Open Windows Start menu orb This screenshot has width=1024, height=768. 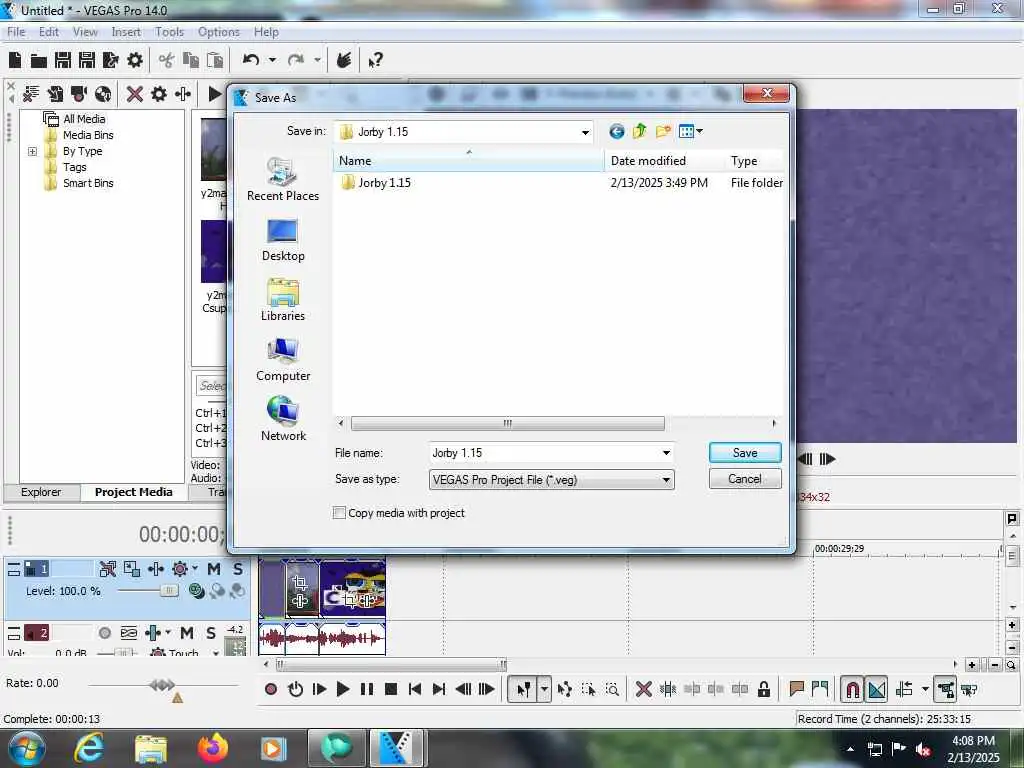coord(27,748)
